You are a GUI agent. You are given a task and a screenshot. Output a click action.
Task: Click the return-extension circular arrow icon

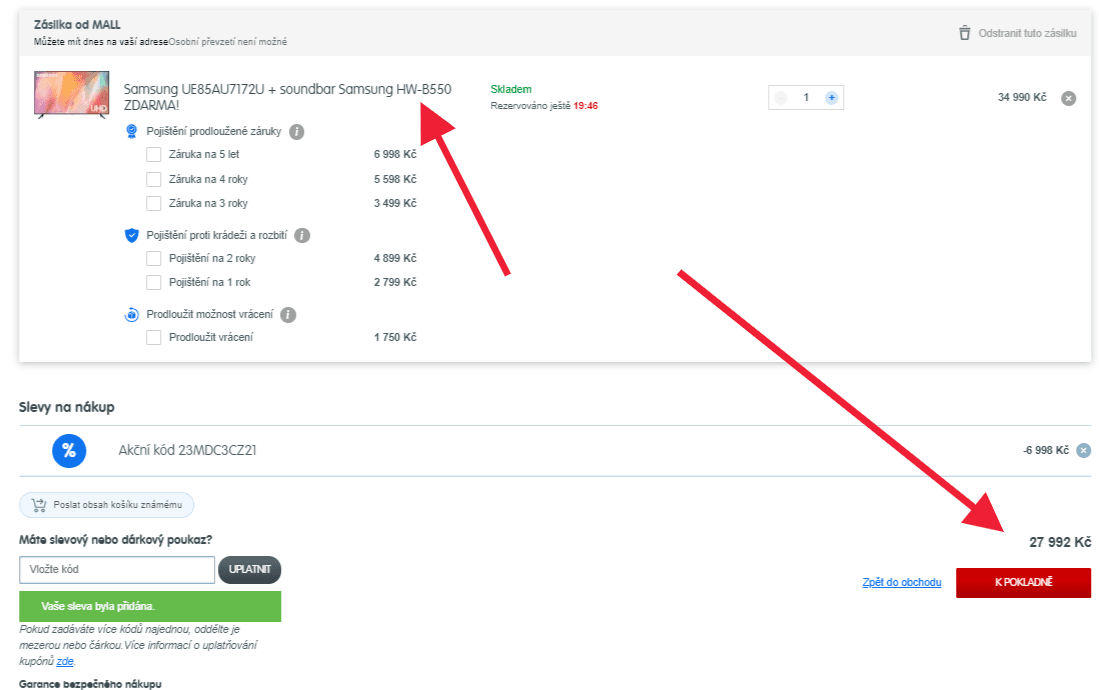131,315
